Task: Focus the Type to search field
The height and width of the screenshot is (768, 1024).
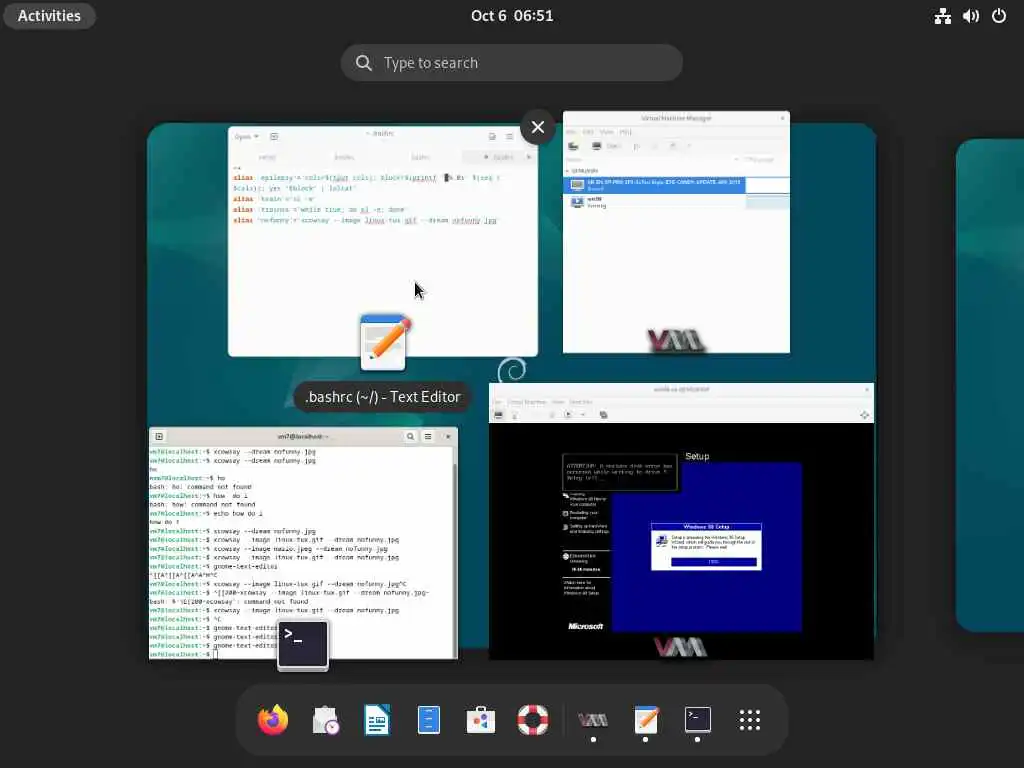Action: 512,63
